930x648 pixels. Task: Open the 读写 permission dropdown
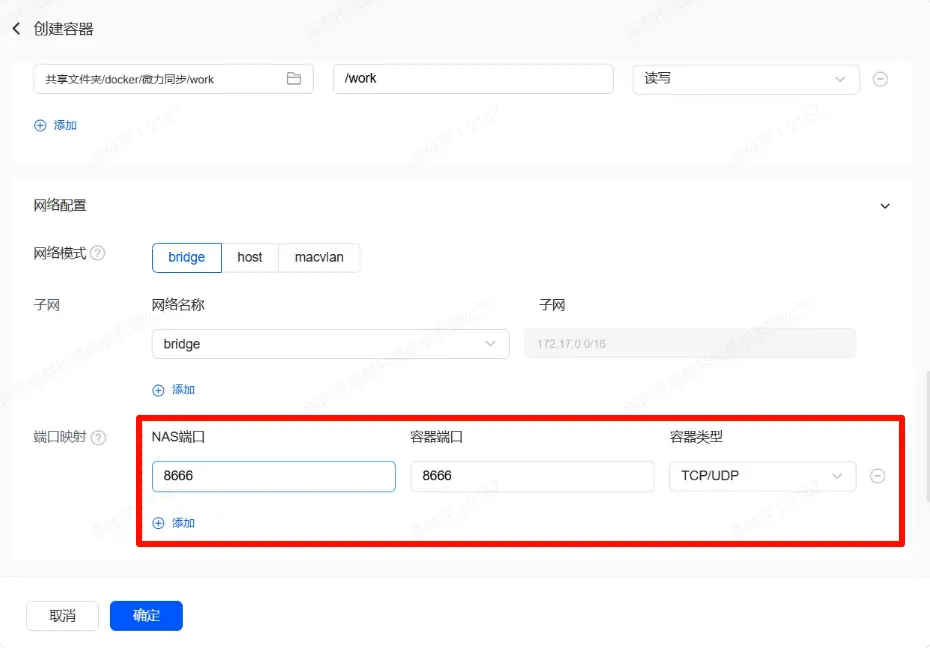(x=746, y=79)
